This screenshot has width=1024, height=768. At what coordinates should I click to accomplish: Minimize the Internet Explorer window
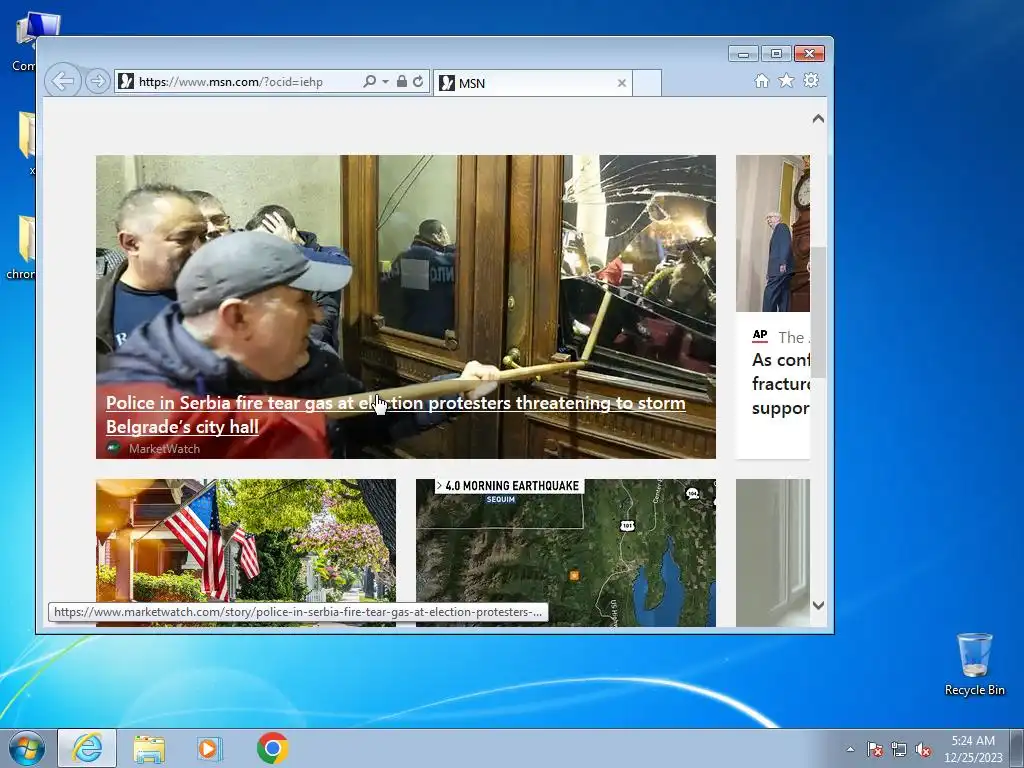(743, 54)
